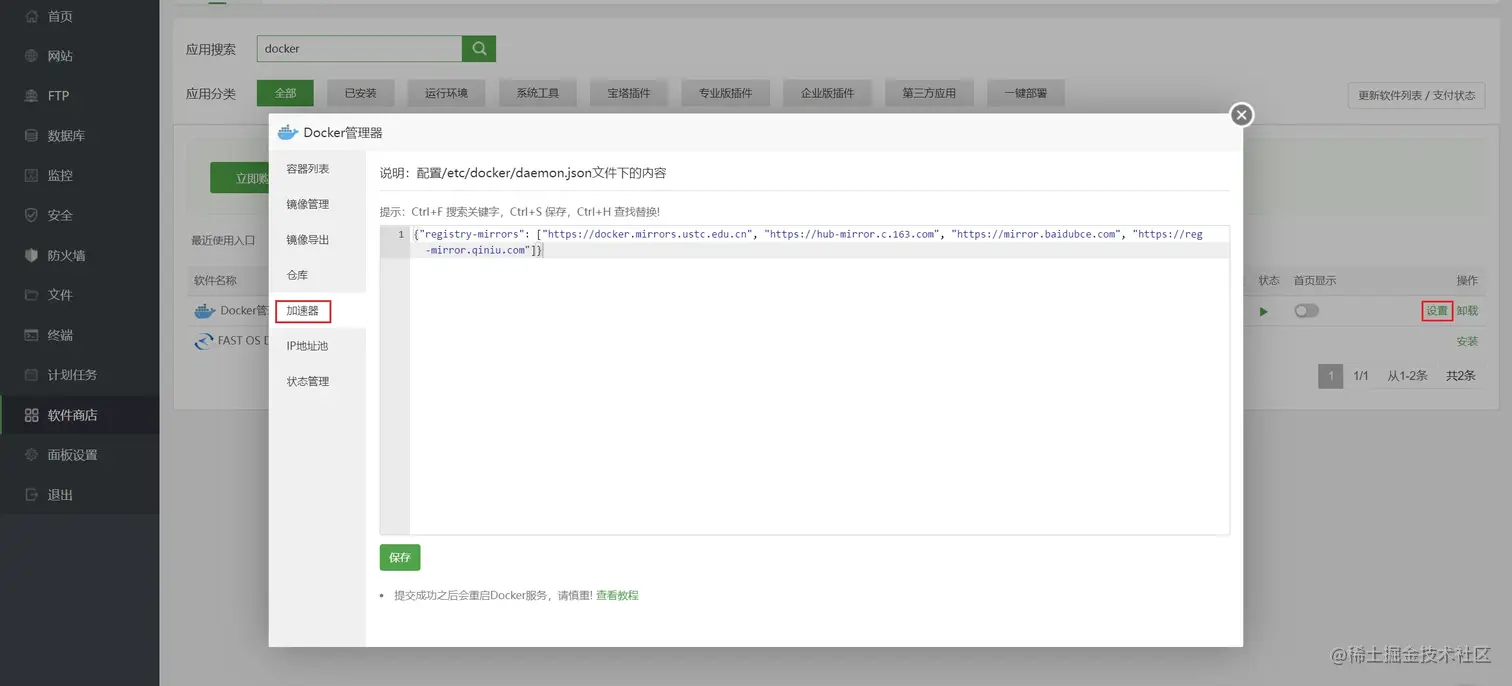Screen dimensions: 1512x686
Task: Open 镜像导出 in Docker manager
Action: click(317, 240)
